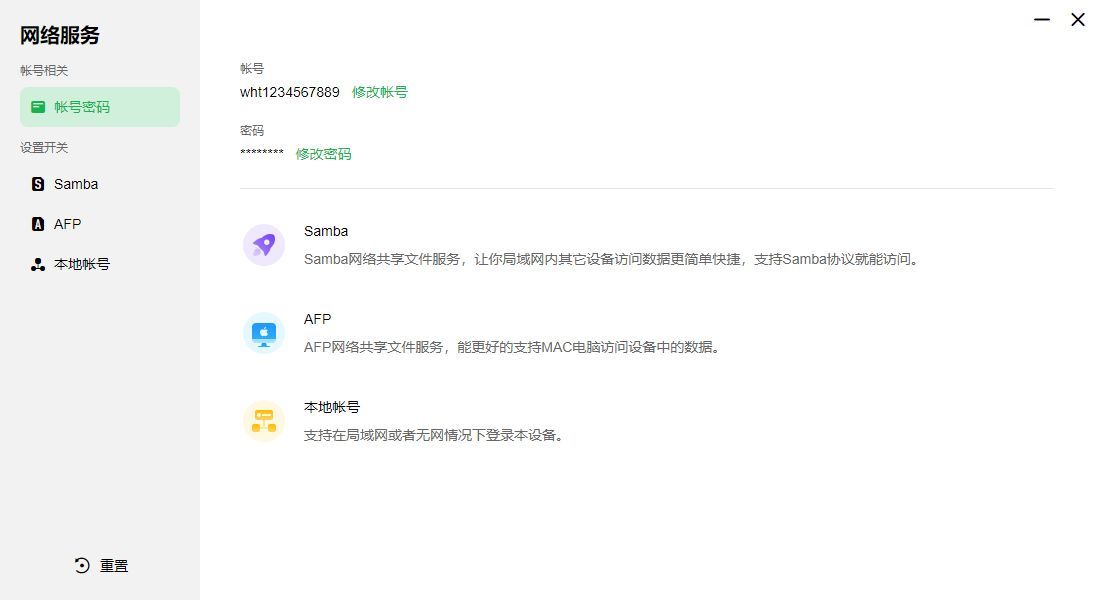Select the AFP "A" icon in sidebar

coord(39,224)
